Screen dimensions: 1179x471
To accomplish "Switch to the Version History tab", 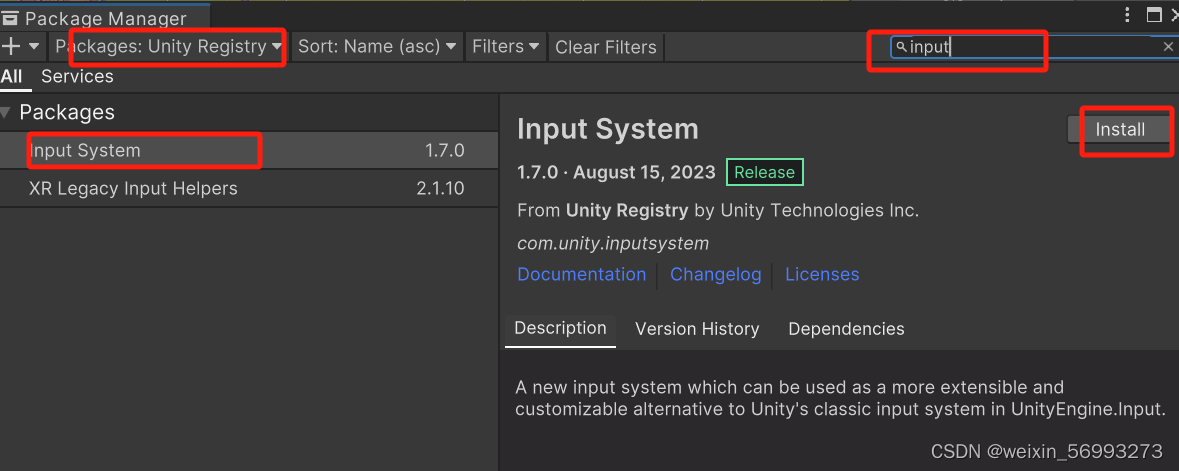I will 697,329.
